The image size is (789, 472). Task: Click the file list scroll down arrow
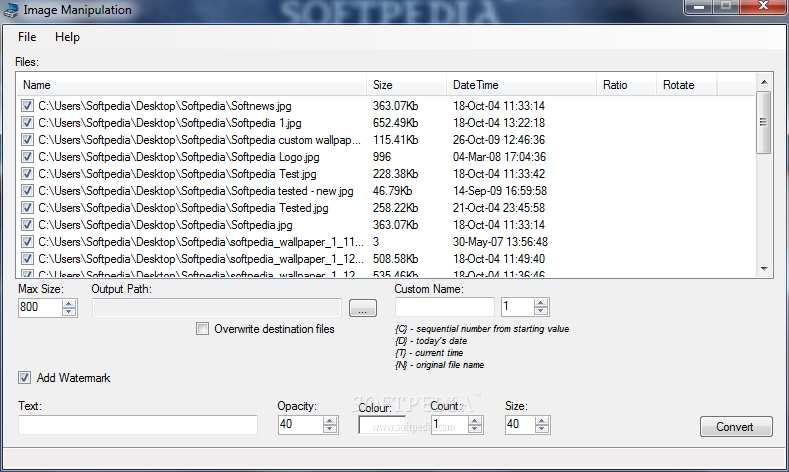click(764, 269)
